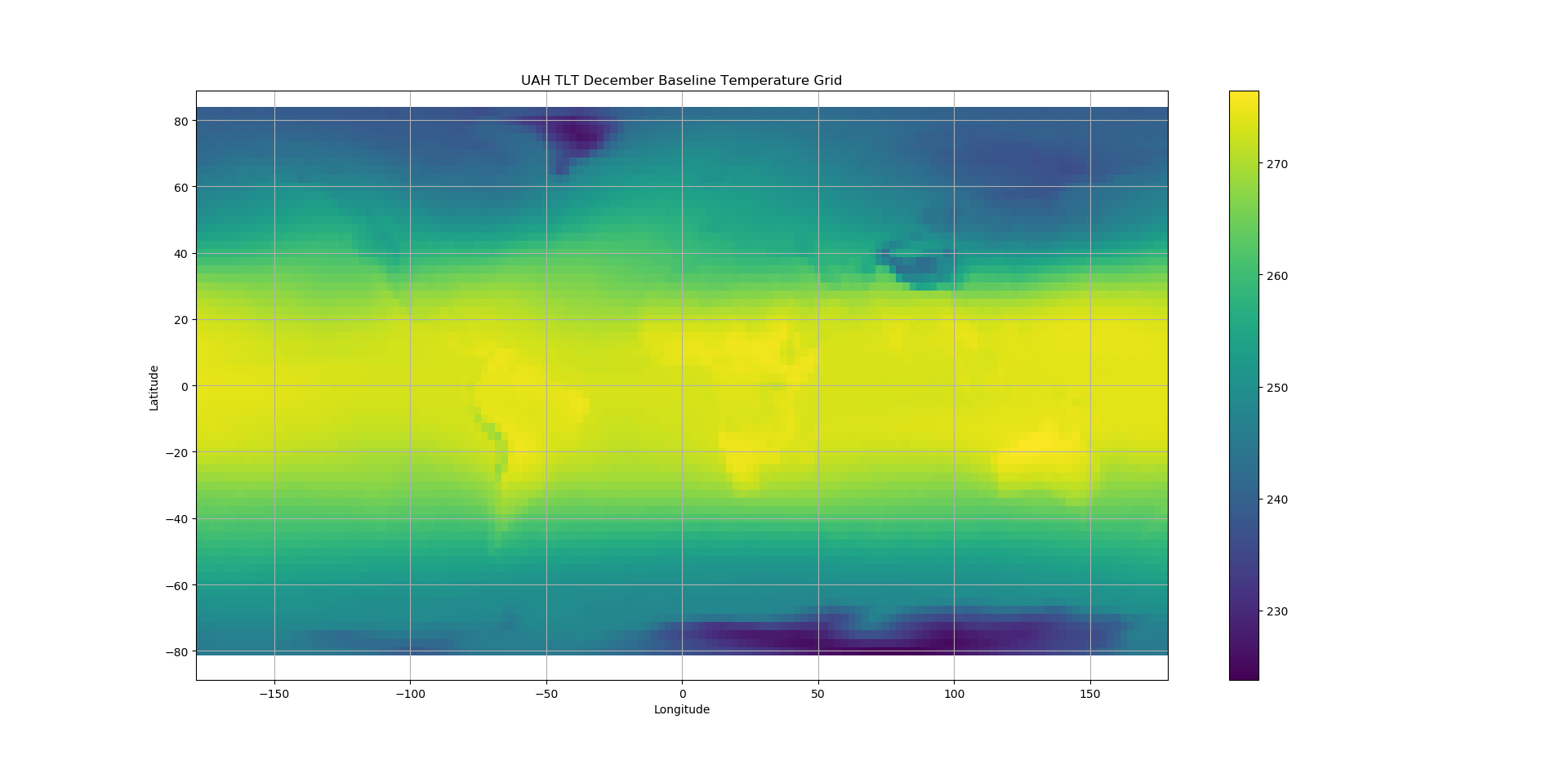Click the 240 label on the colorbar

tap(1276, 500)
